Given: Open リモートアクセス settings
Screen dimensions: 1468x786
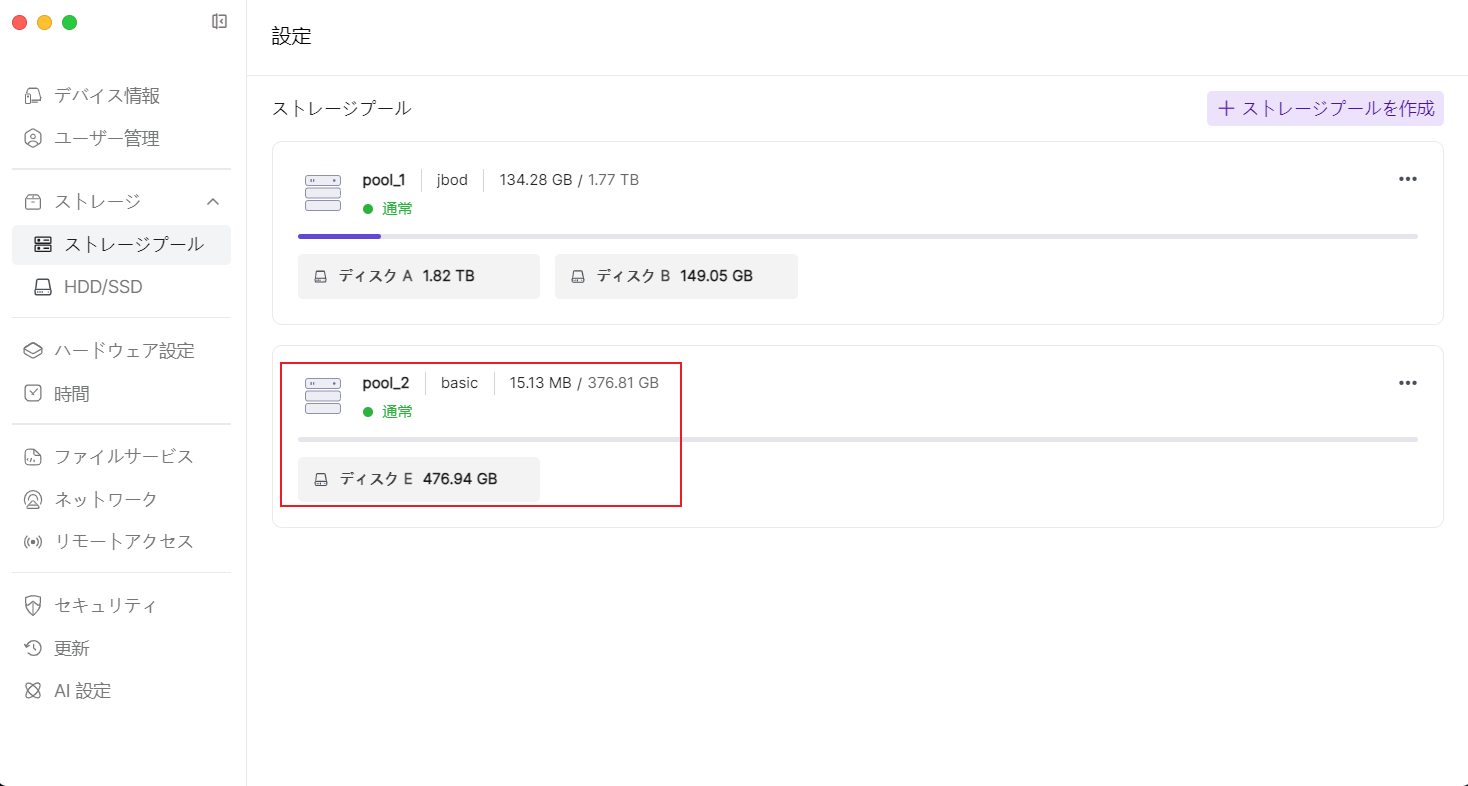Looking at the screenshot, I should tap(123, 542).
